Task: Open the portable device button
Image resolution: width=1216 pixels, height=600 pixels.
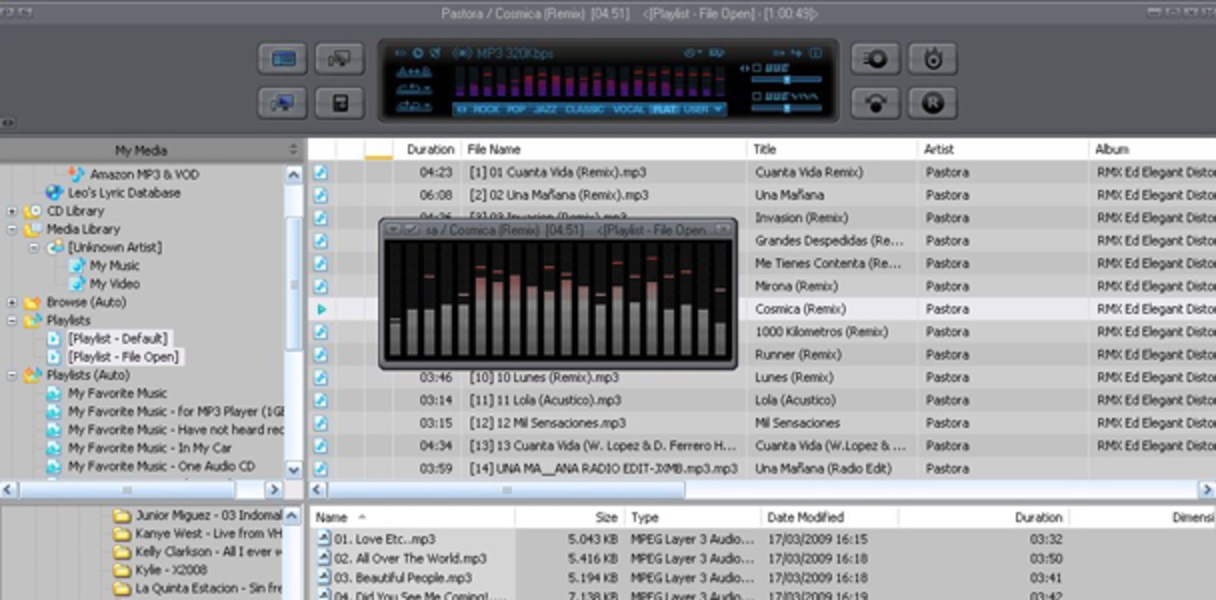Action: pos(339,102)
